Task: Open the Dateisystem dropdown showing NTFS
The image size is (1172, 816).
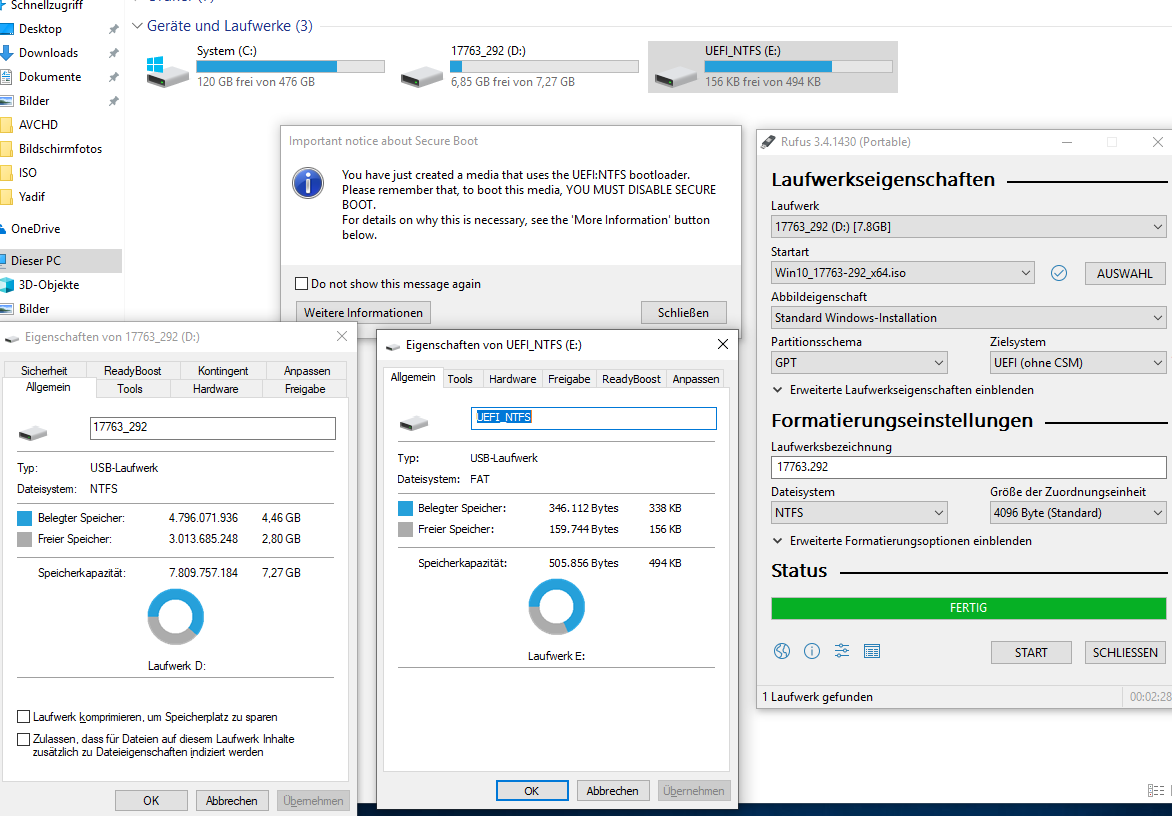Action: [x=858, y=512]
